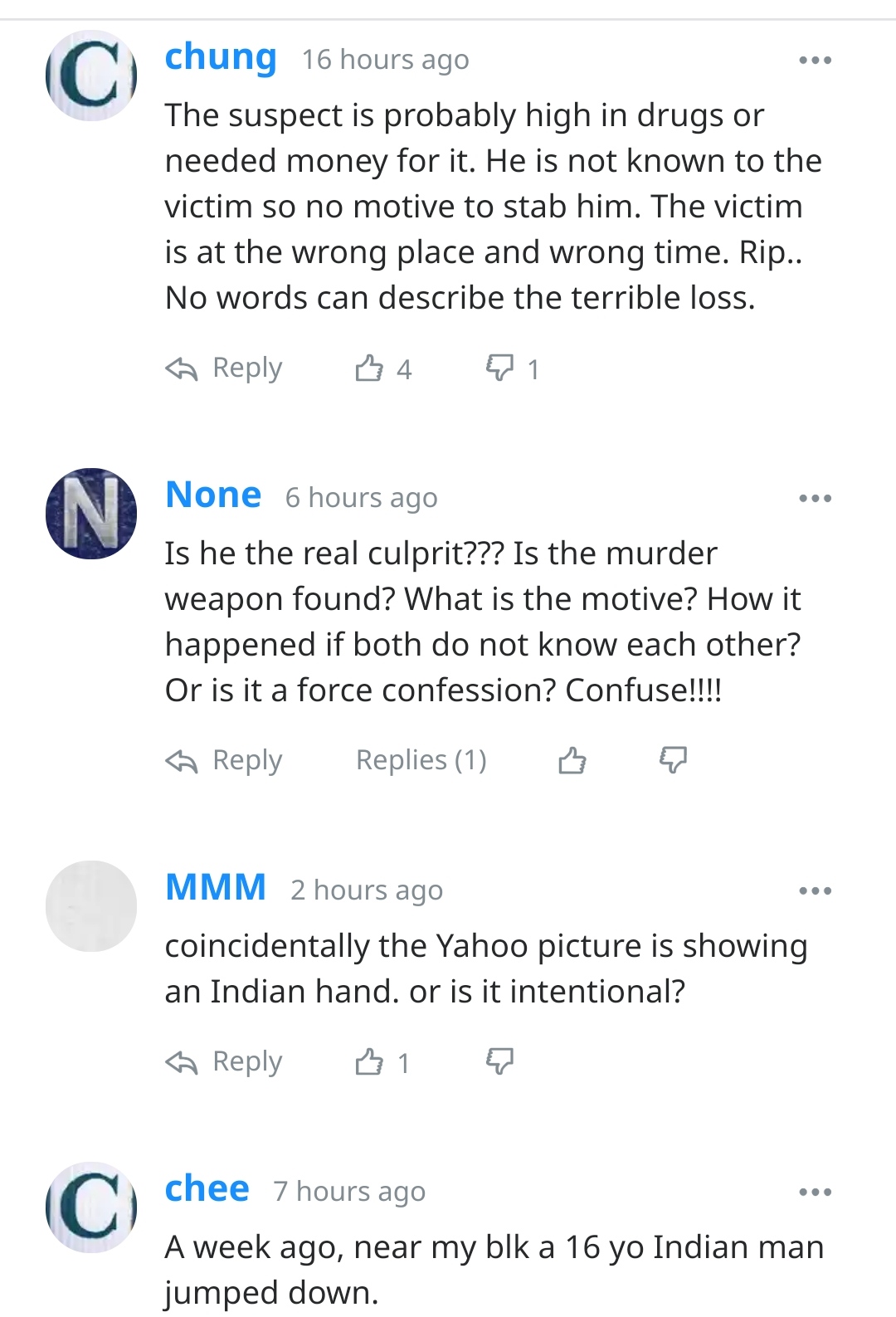This screenshot has height=1317, width=896.
Task: Open more options for chee's comment
Action: tap(815, 1193)
